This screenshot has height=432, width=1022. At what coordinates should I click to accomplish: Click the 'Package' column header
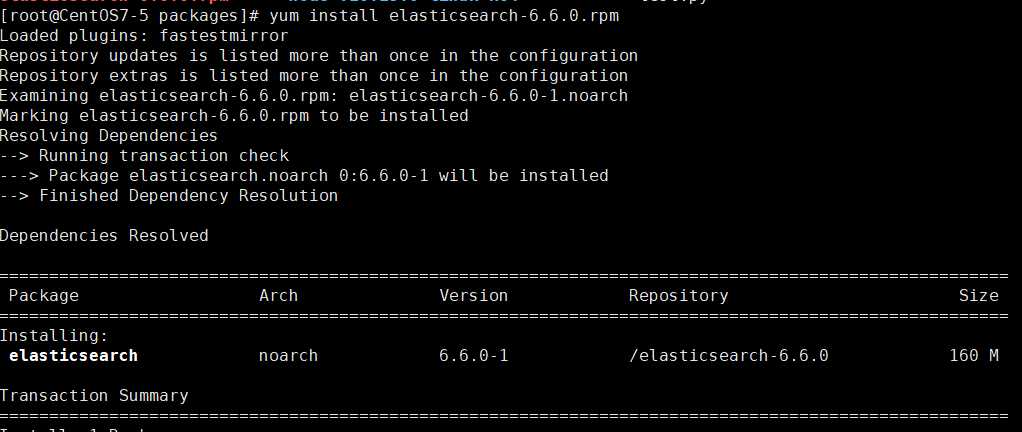44,296
